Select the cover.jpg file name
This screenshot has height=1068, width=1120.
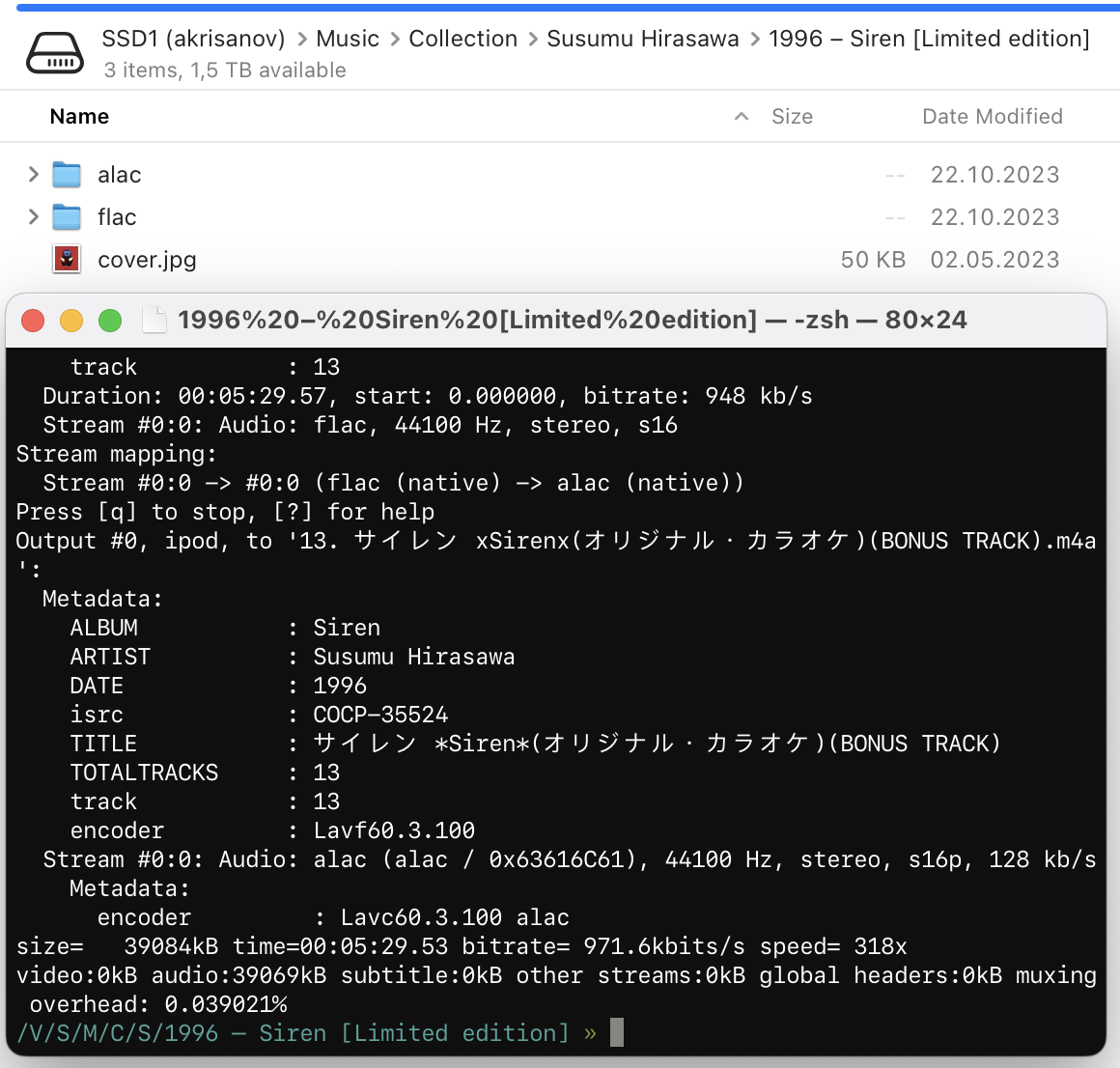(147, 260)
